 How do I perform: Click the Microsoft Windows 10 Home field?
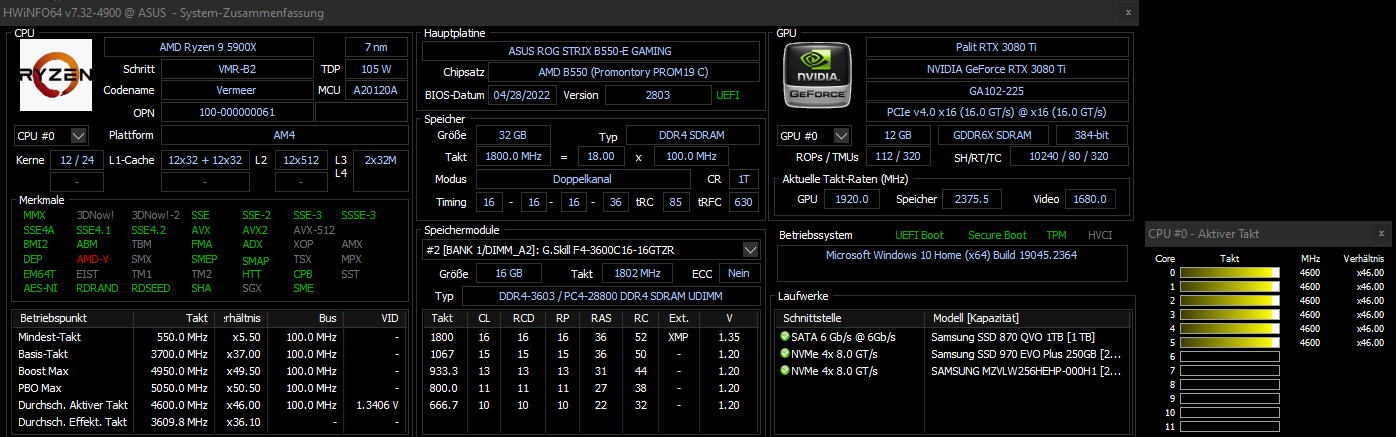pos(952,264)
